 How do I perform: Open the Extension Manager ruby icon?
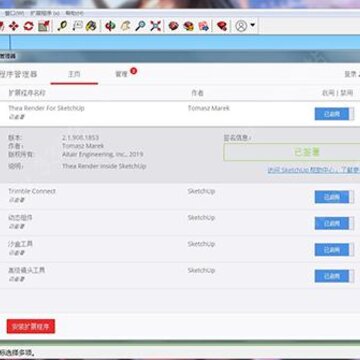[x=222, y=26]
